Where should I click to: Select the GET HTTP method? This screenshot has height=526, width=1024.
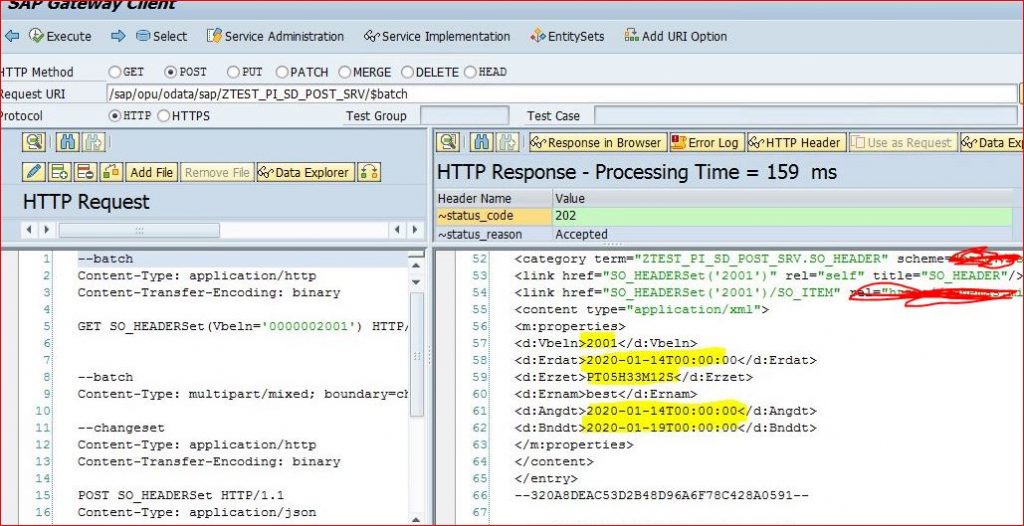[x=115, y=72]
